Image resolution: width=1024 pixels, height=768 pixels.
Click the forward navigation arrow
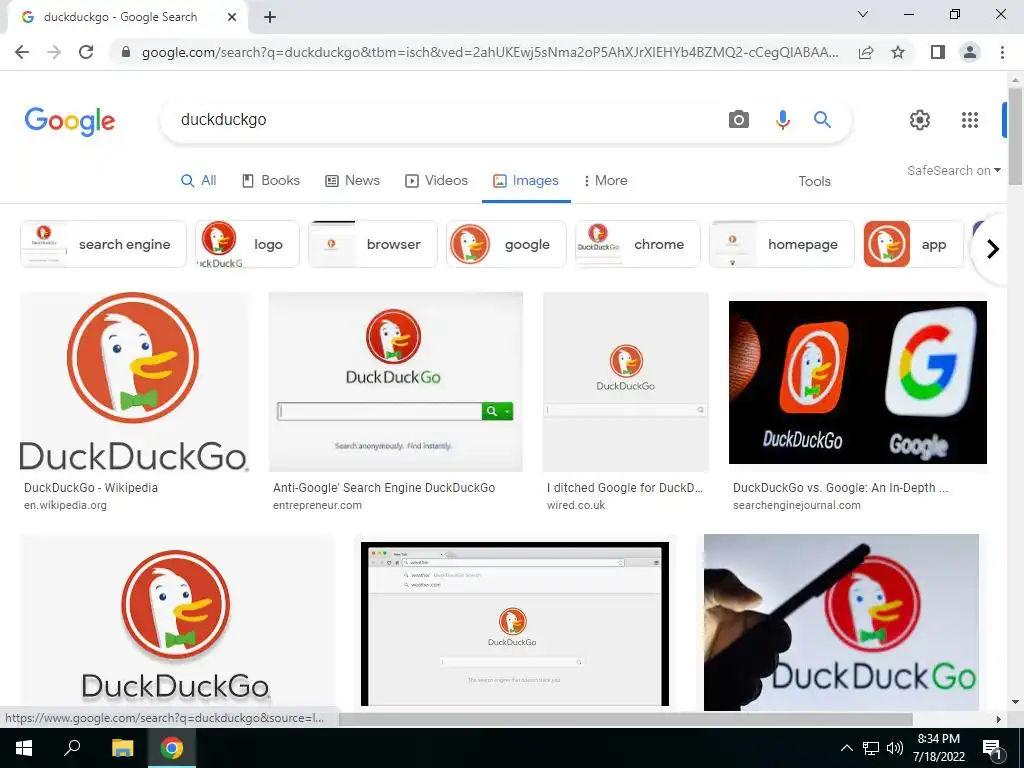[x=54, y=52]
